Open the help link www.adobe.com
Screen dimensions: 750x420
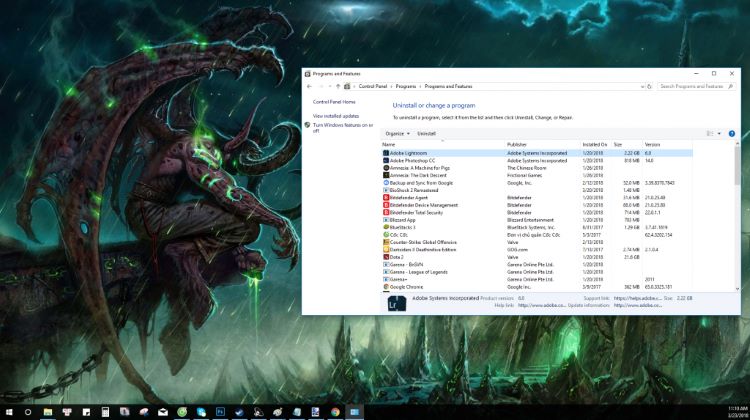coord(541,305)
